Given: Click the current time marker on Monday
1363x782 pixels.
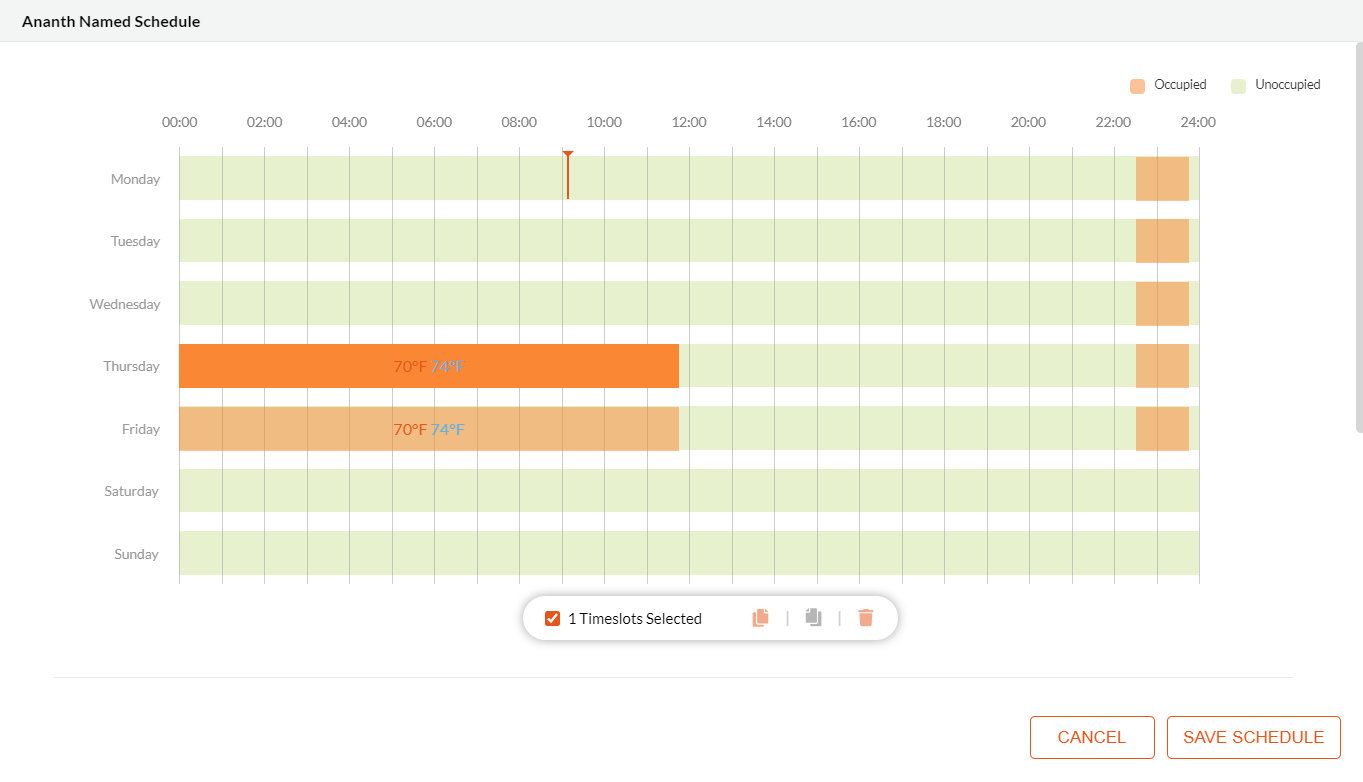Looking at the screenshot, I should (x=568, y=175).
